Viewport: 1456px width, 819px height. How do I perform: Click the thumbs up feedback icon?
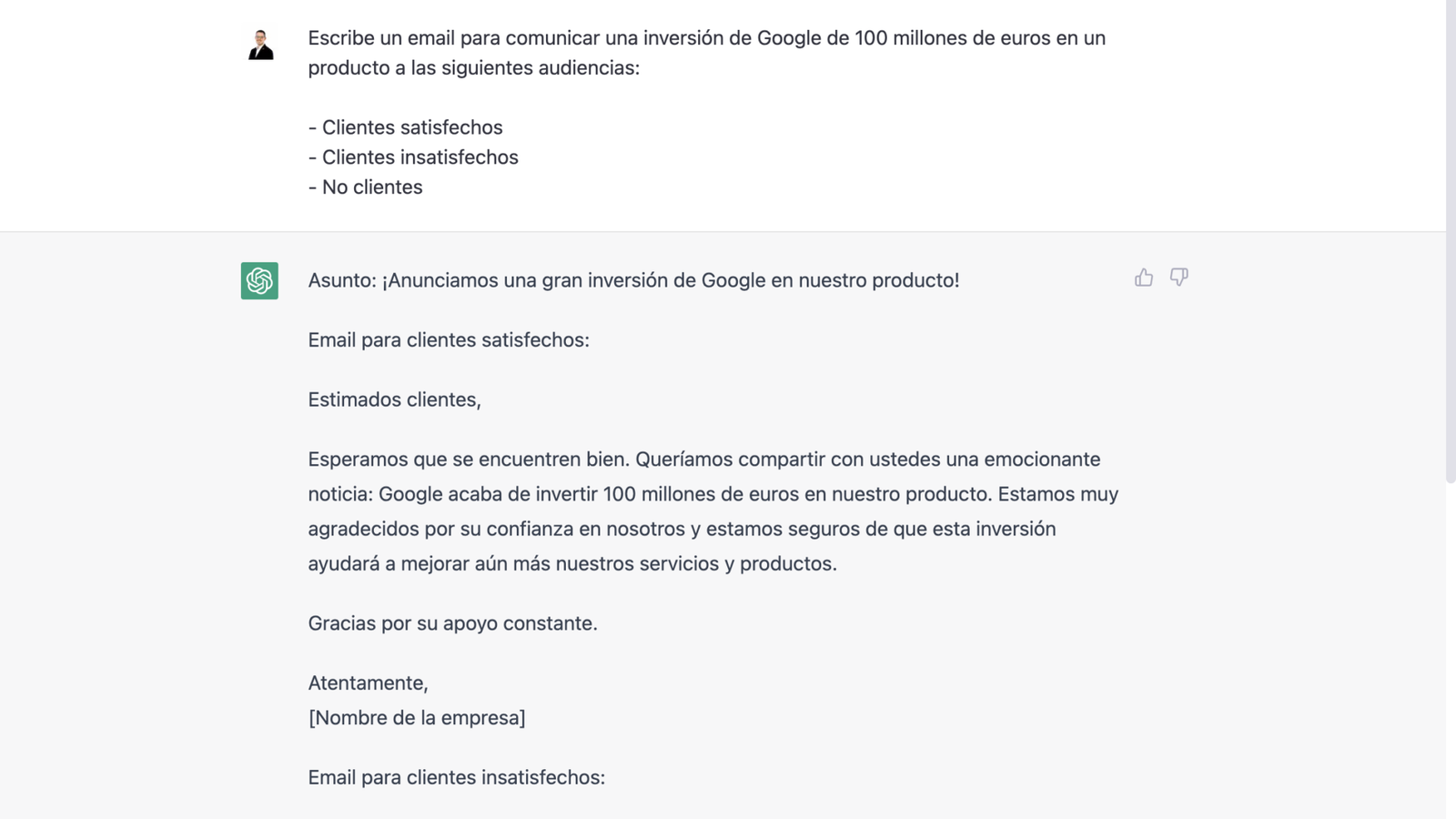[x=1144, y=278]
